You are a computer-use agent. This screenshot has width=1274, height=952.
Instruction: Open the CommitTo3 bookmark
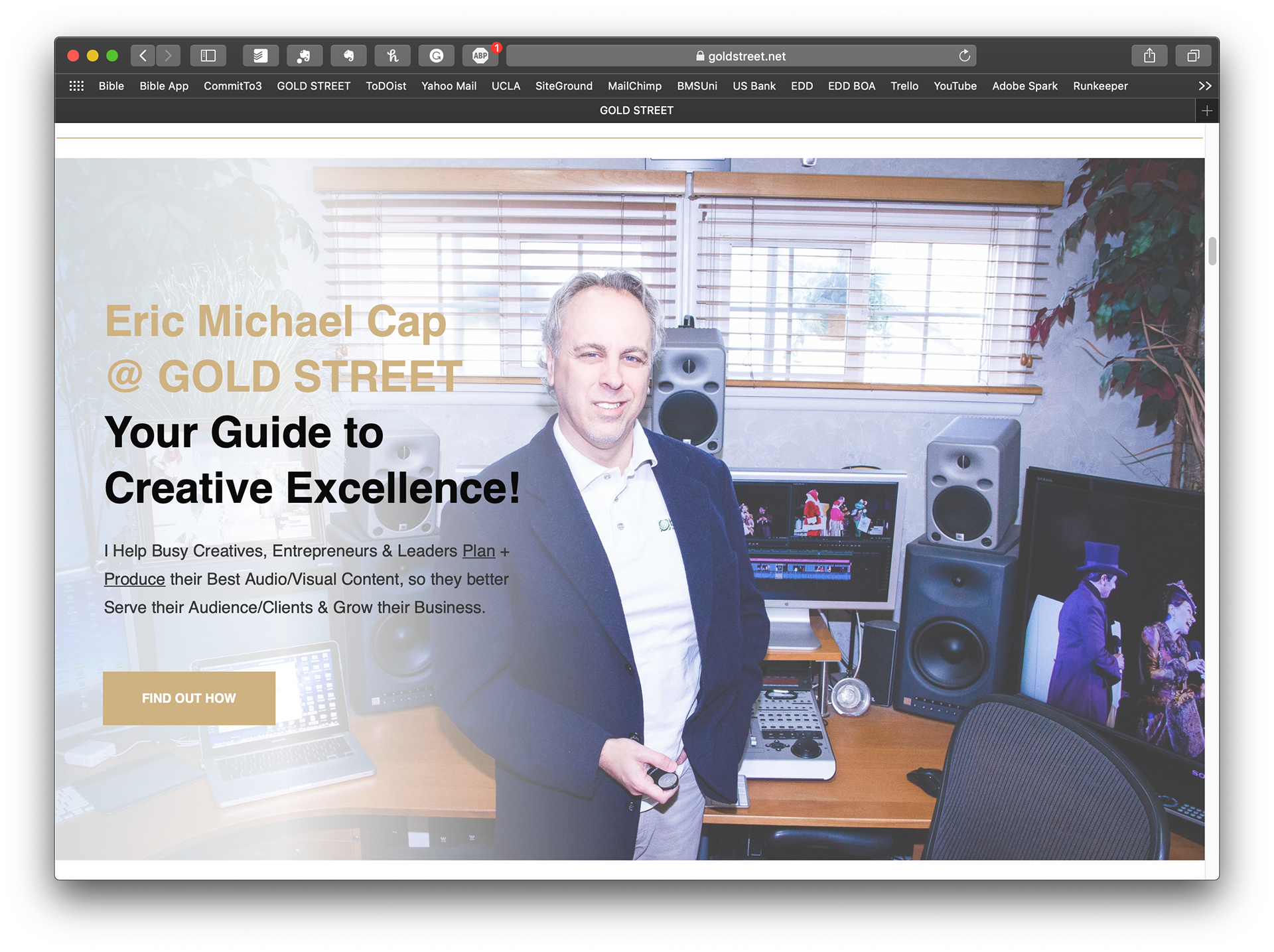coord(233,86)
